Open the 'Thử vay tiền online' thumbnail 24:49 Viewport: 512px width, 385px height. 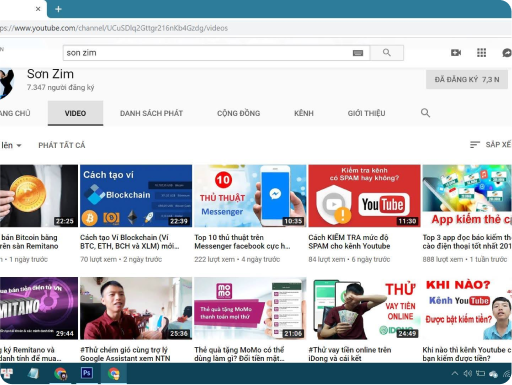click(364, 308)
